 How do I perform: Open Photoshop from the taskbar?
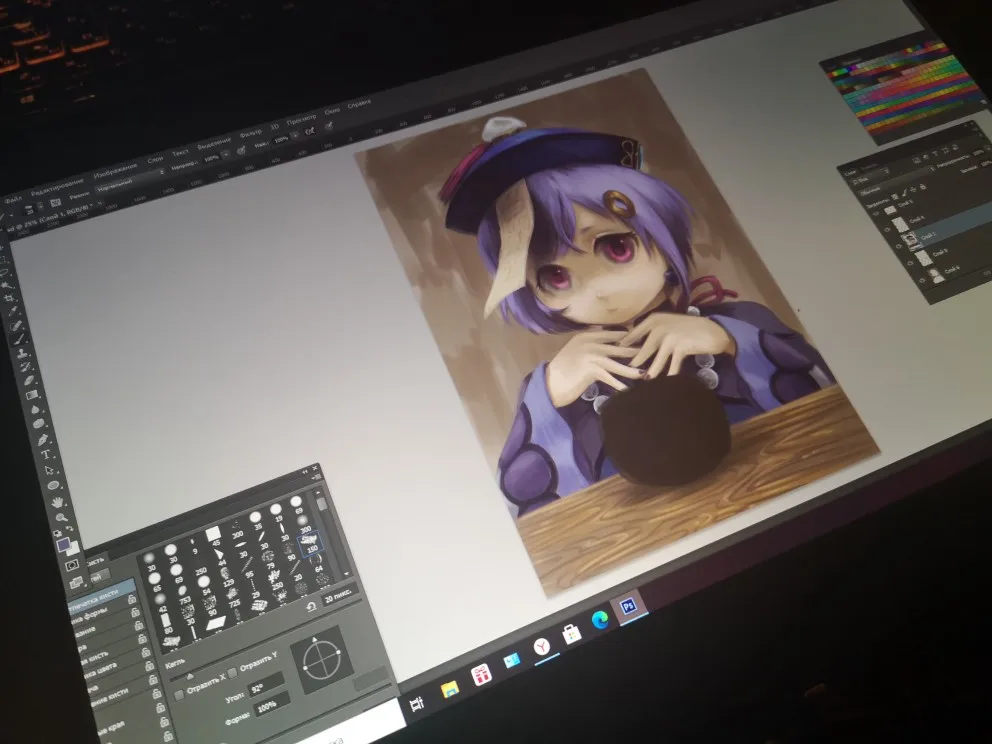tap(628, 606)
